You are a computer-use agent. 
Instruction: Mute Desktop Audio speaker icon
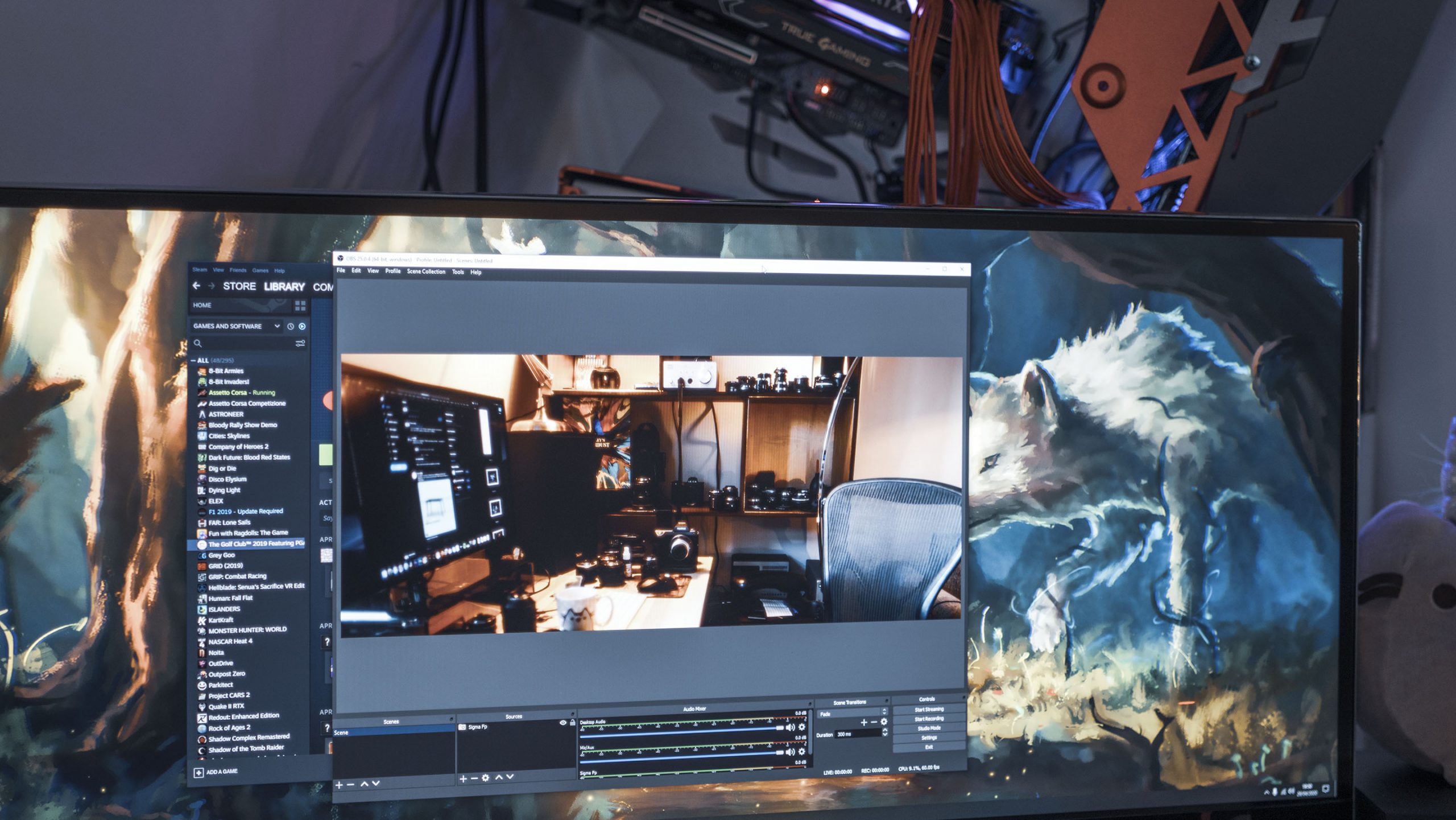click(x=790, y=728)
